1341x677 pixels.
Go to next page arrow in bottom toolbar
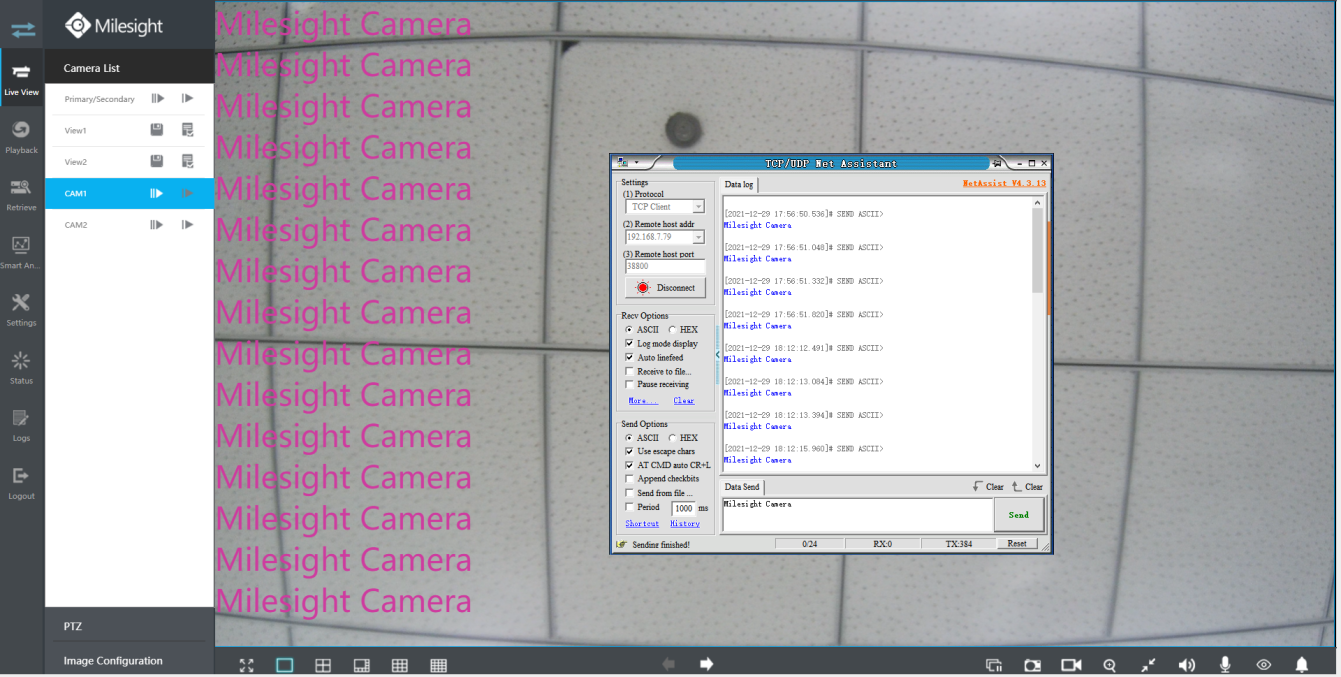point(706,664)
